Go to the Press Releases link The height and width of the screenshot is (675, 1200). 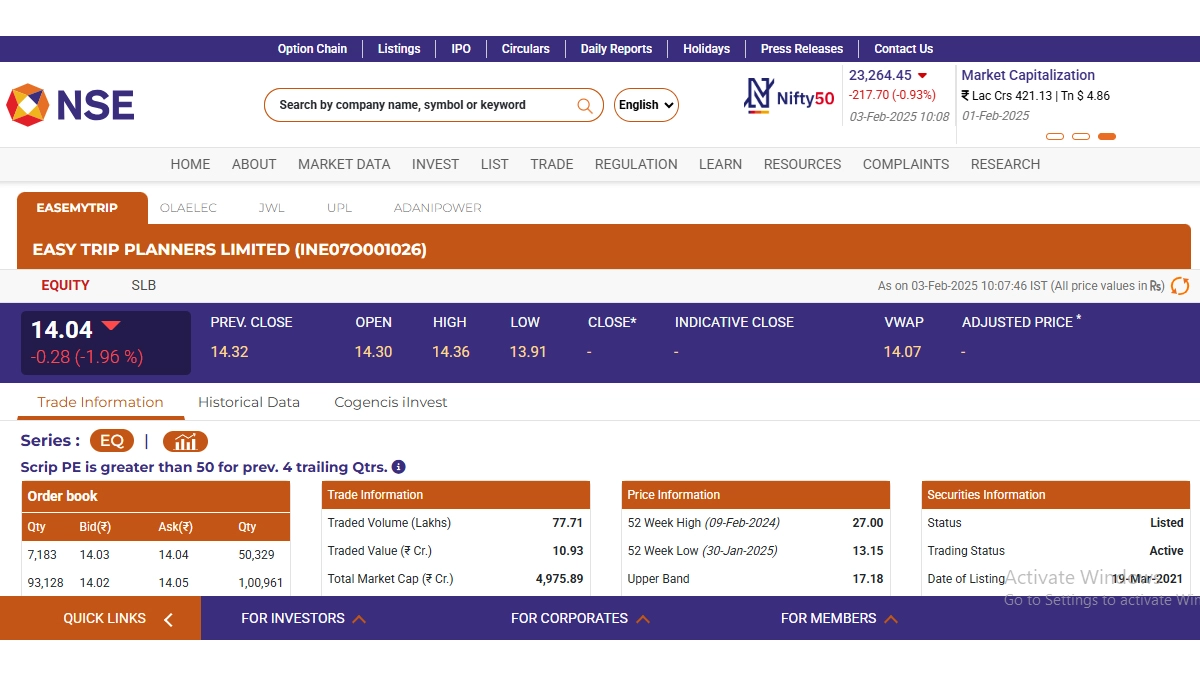(801, 49)
